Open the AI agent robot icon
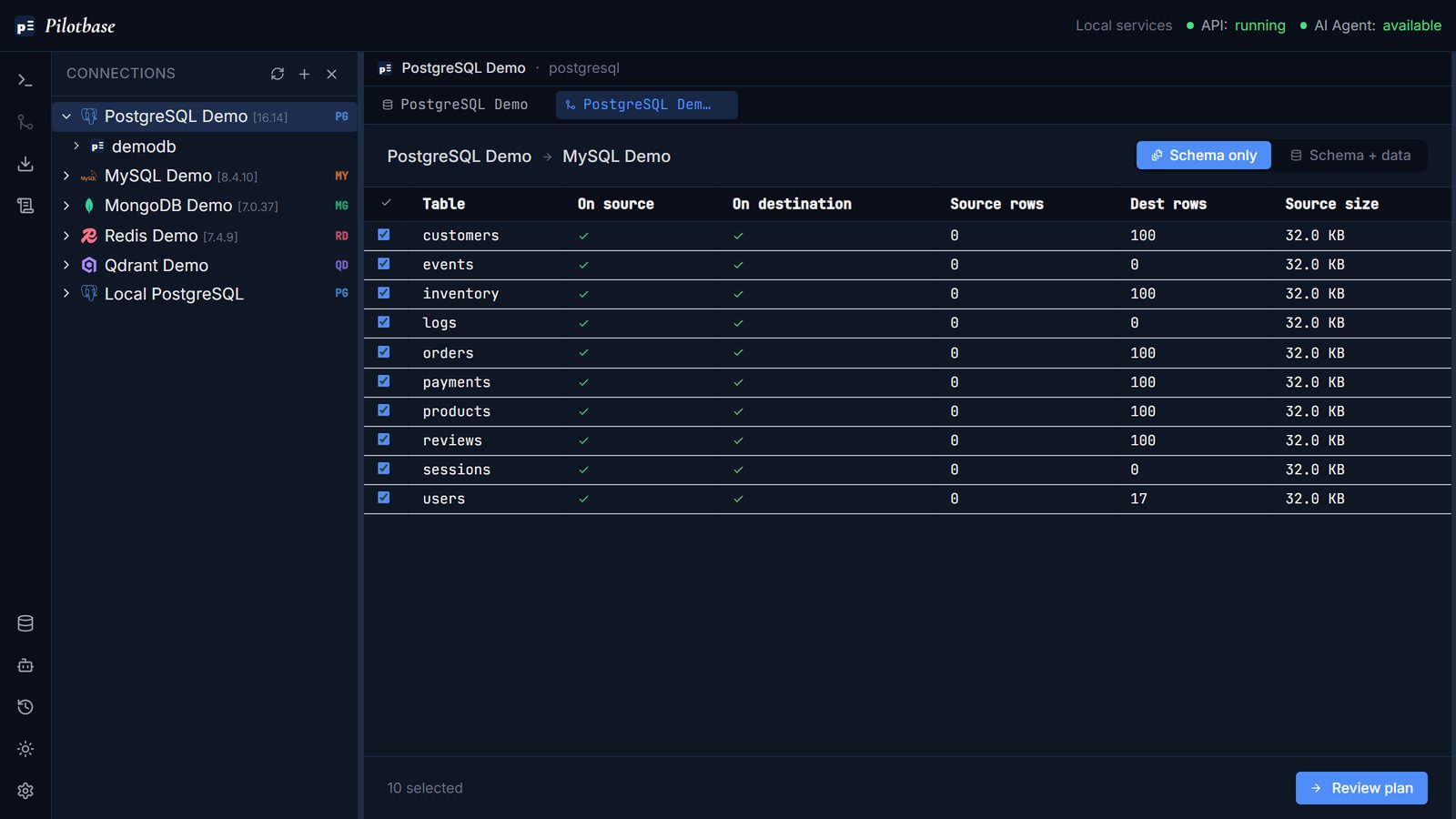Screen dimensions: 1456x819 click(x=25, y=665)
